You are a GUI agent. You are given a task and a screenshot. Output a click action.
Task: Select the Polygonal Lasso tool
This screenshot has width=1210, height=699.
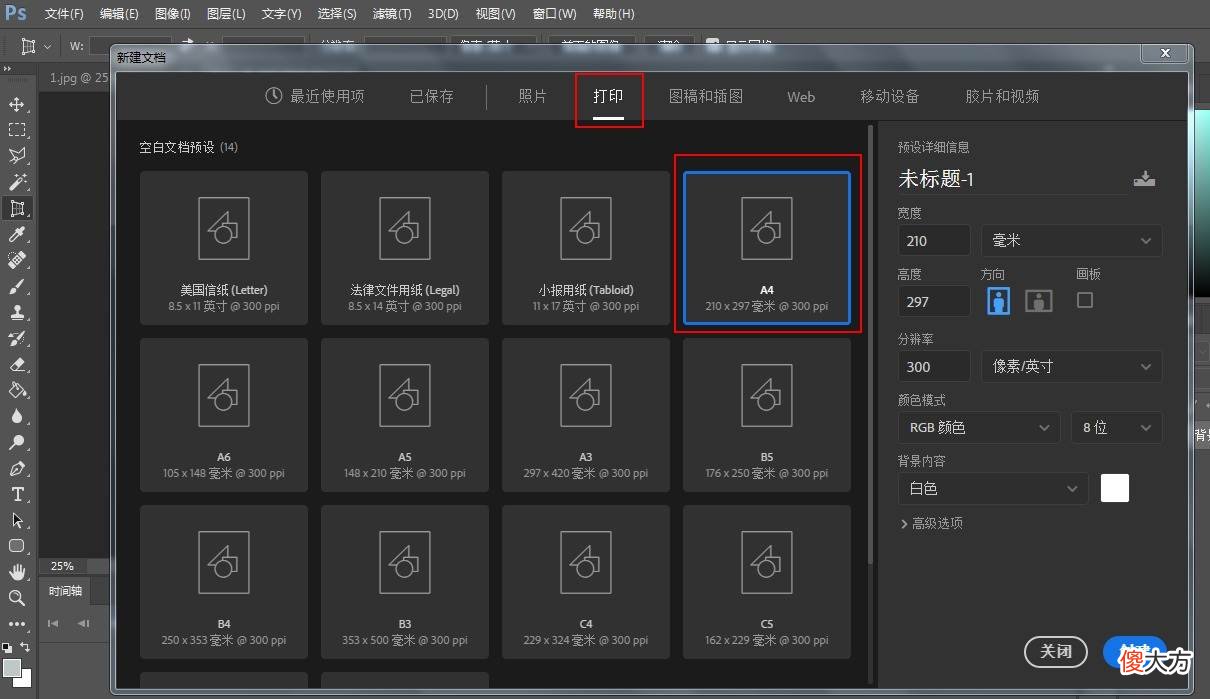17,156
